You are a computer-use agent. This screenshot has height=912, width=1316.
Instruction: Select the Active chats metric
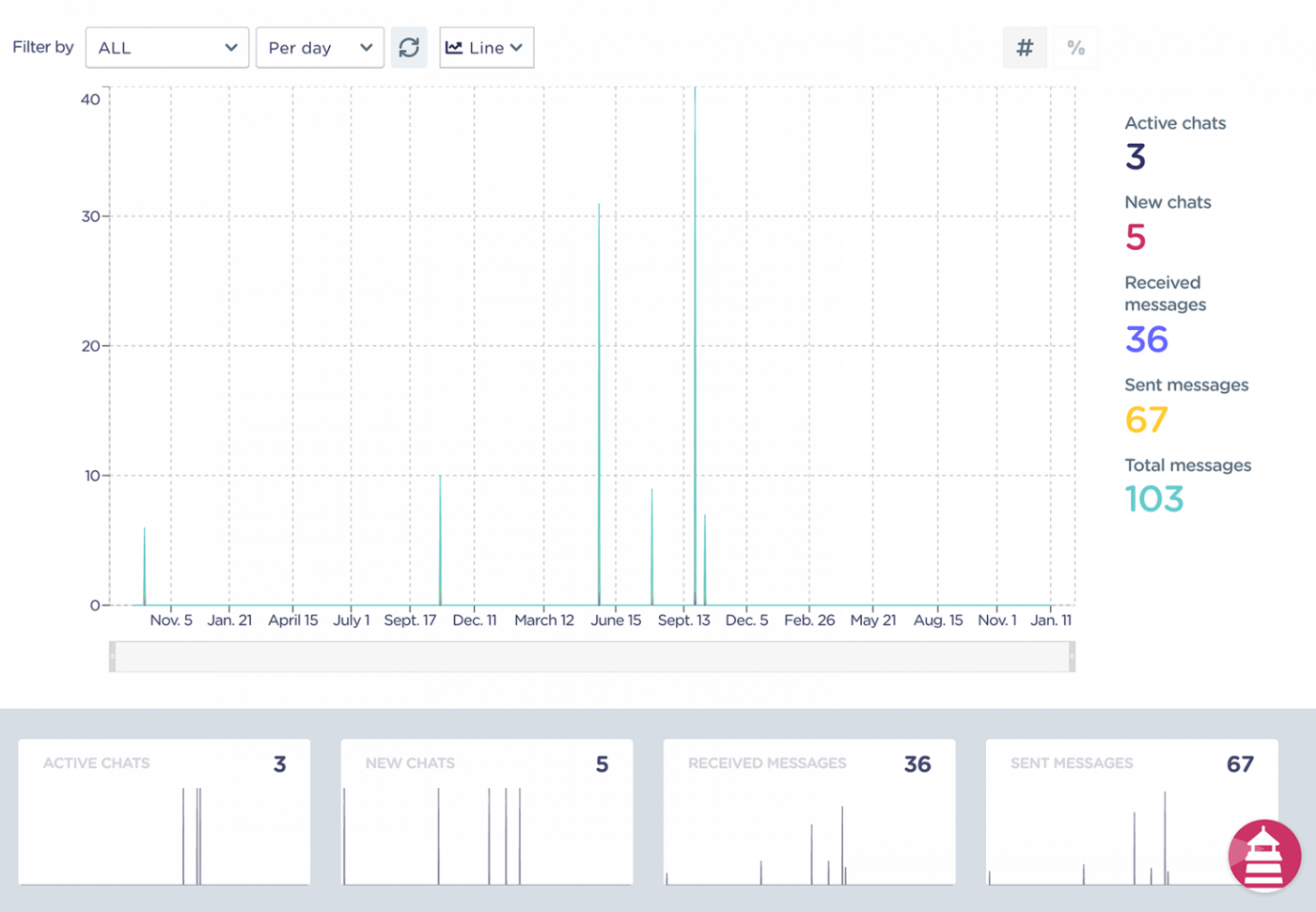coord(1175,142)
